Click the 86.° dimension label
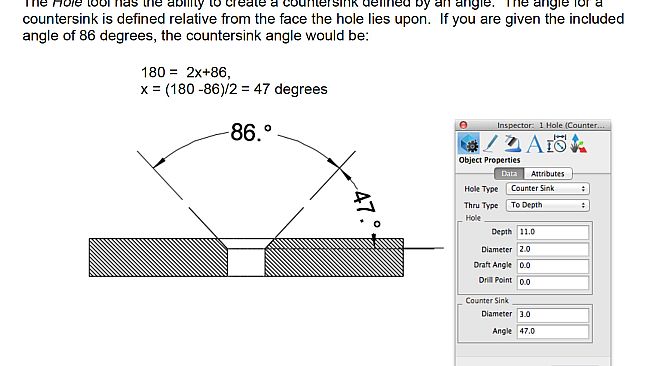Screen dimensions: 654x366 (251, 132)
